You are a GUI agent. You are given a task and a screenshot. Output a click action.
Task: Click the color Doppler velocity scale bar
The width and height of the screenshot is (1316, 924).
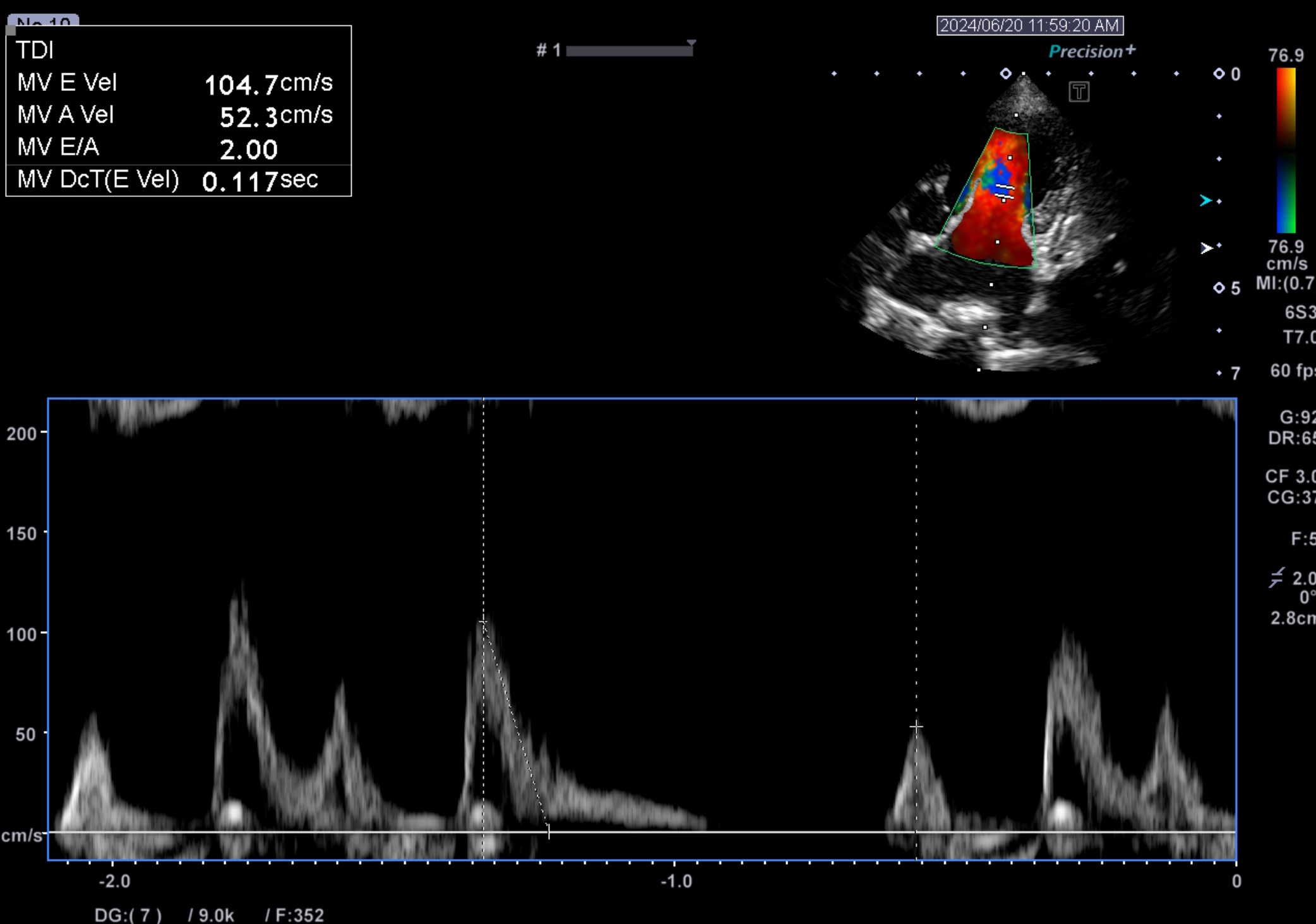click(x=1286, y=150)
